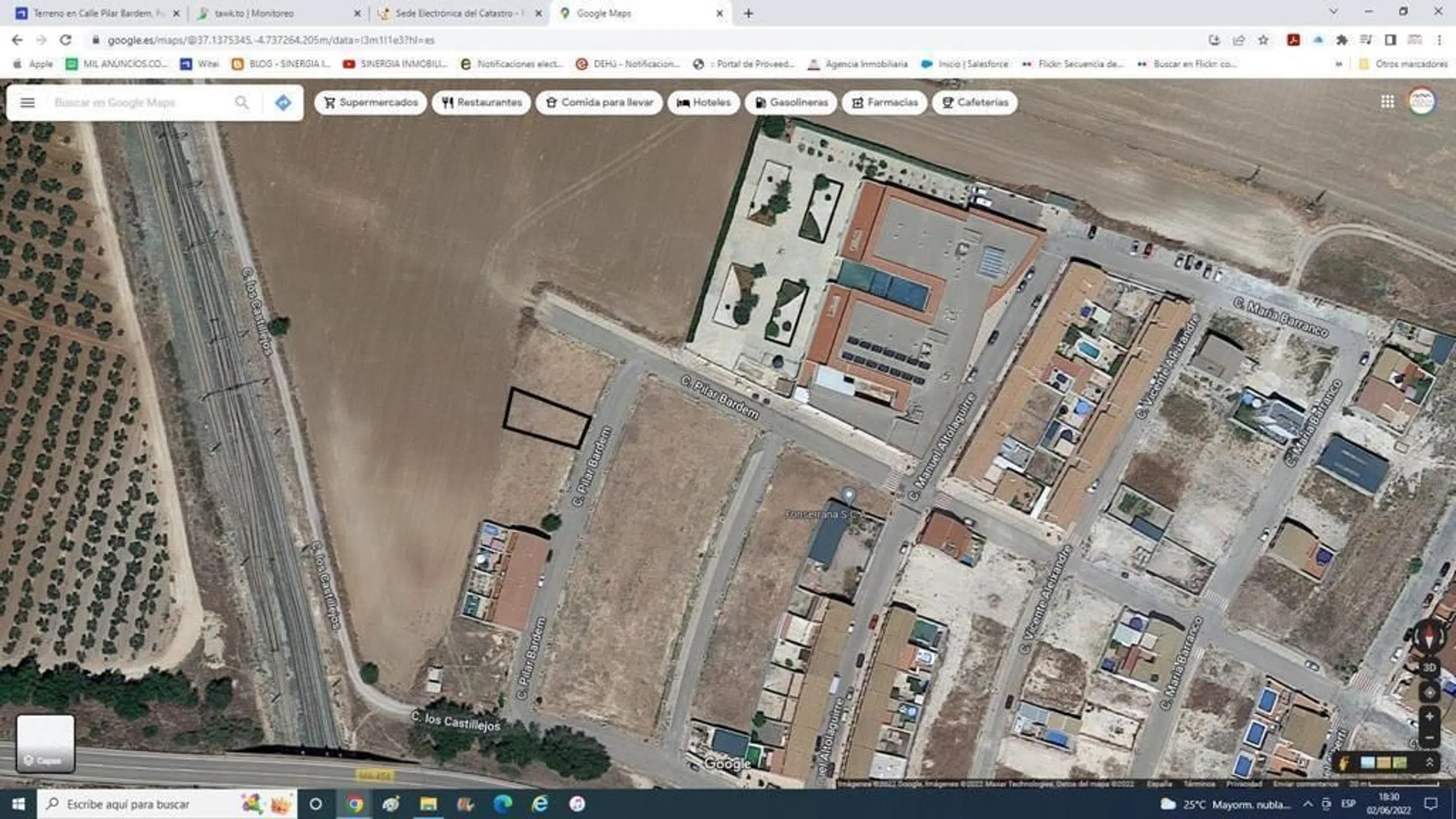Show hidden bookmarks with the overflow chevron
Image resolution: width=1456 pixels, height=819 pixels.
(1339, 64)
